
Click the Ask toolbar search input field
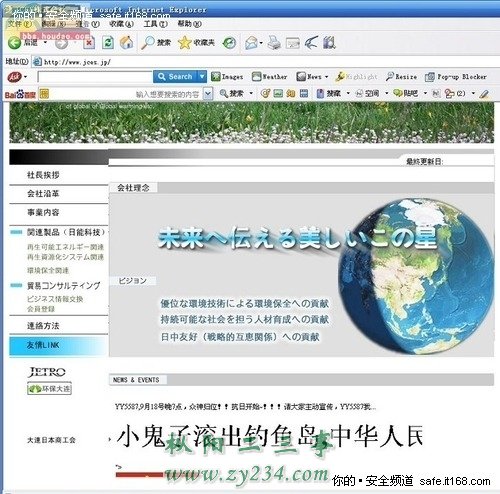click(x=95, y=77)
